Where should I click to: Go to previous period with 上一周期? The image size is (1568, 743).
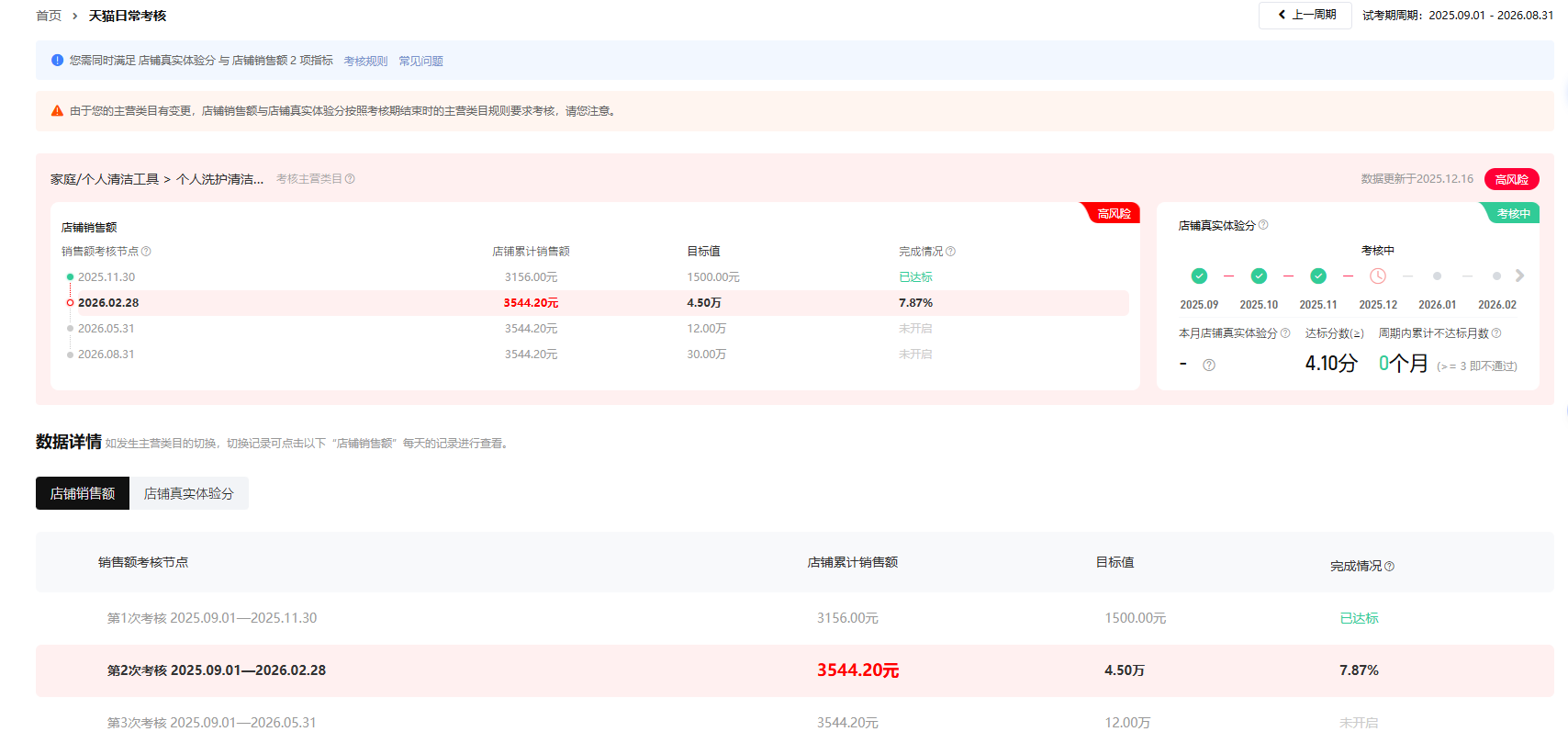tap(1305, 16)
